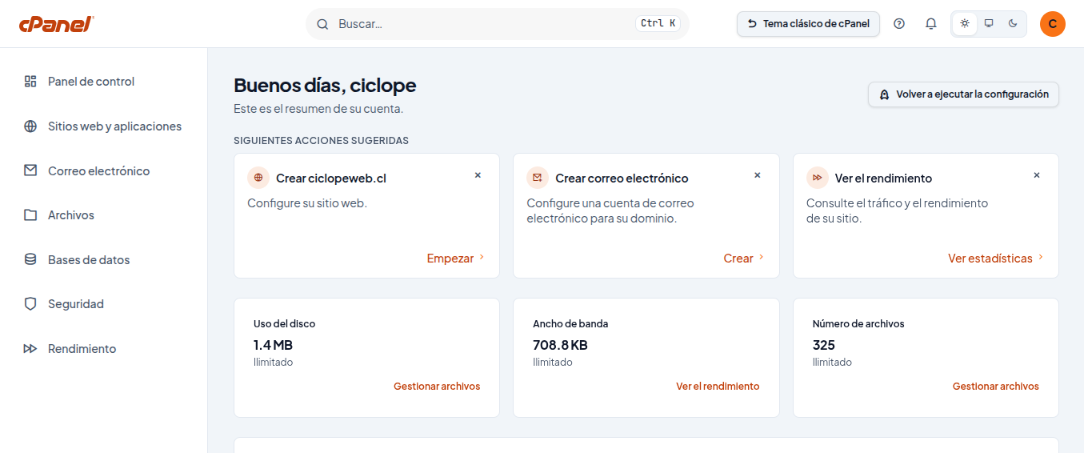This screenshot has width=1084, height=453.
Task: Click Volver a ejecutar la configuración
Action: (964, 94)
